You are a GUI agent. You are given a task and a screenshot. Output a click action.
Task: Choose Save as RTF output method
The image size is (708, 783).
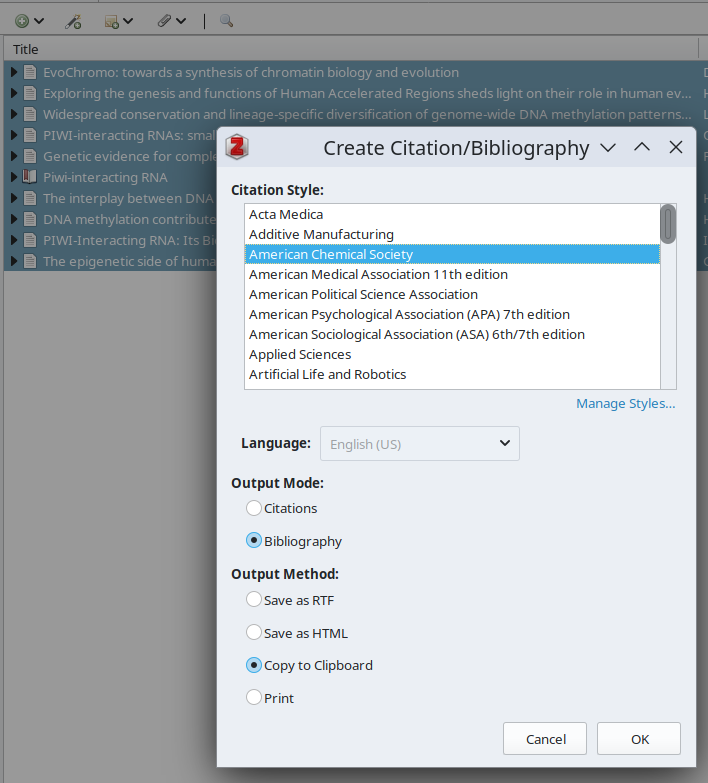(x=254, y=599)
